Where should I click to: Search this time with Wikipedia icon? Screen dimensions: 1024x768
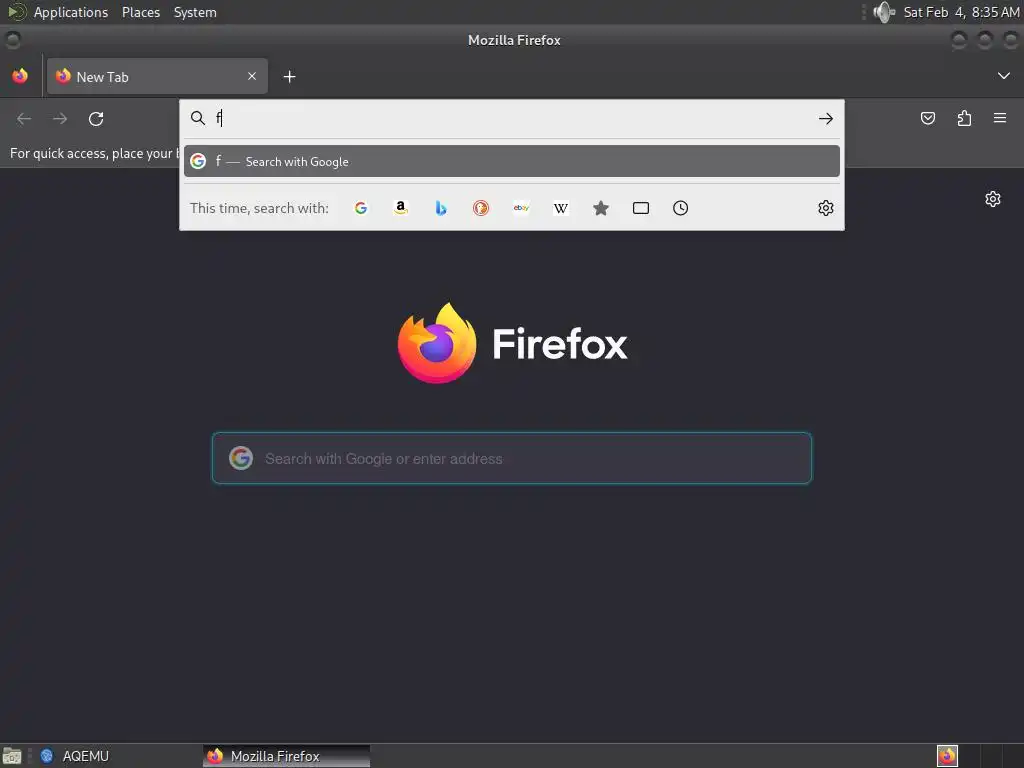(x=561, y=208)
